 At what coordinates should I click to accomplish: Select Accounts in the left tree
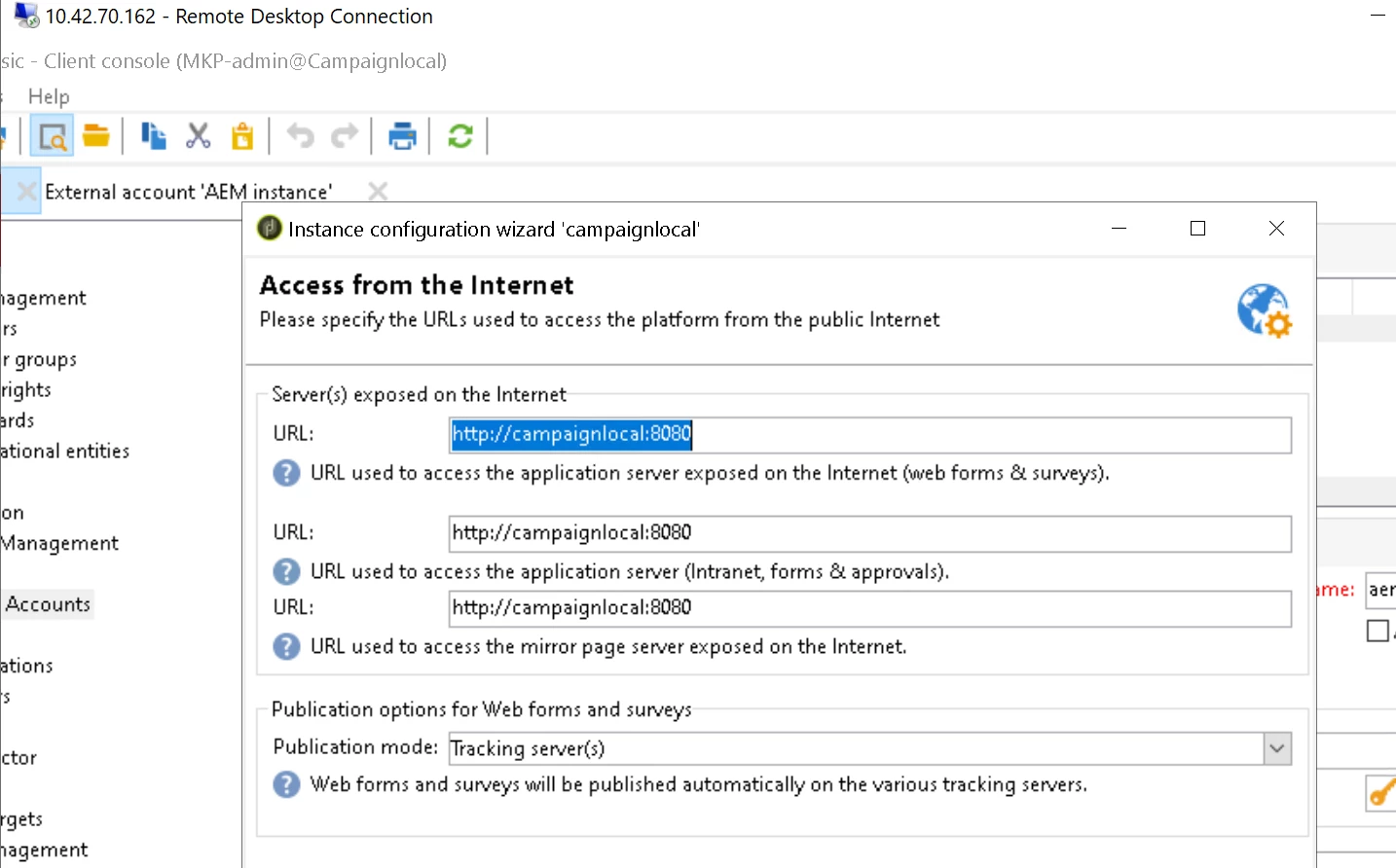point(48,604)
